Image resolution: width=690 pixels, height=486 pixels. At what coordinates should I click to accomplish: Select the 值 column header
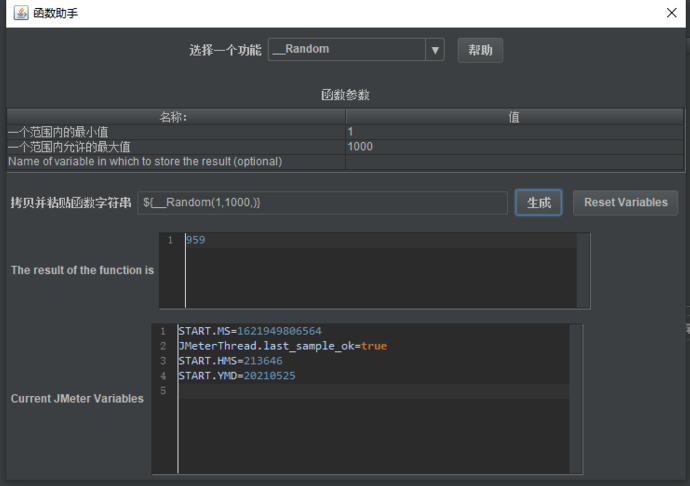[514, 117]
